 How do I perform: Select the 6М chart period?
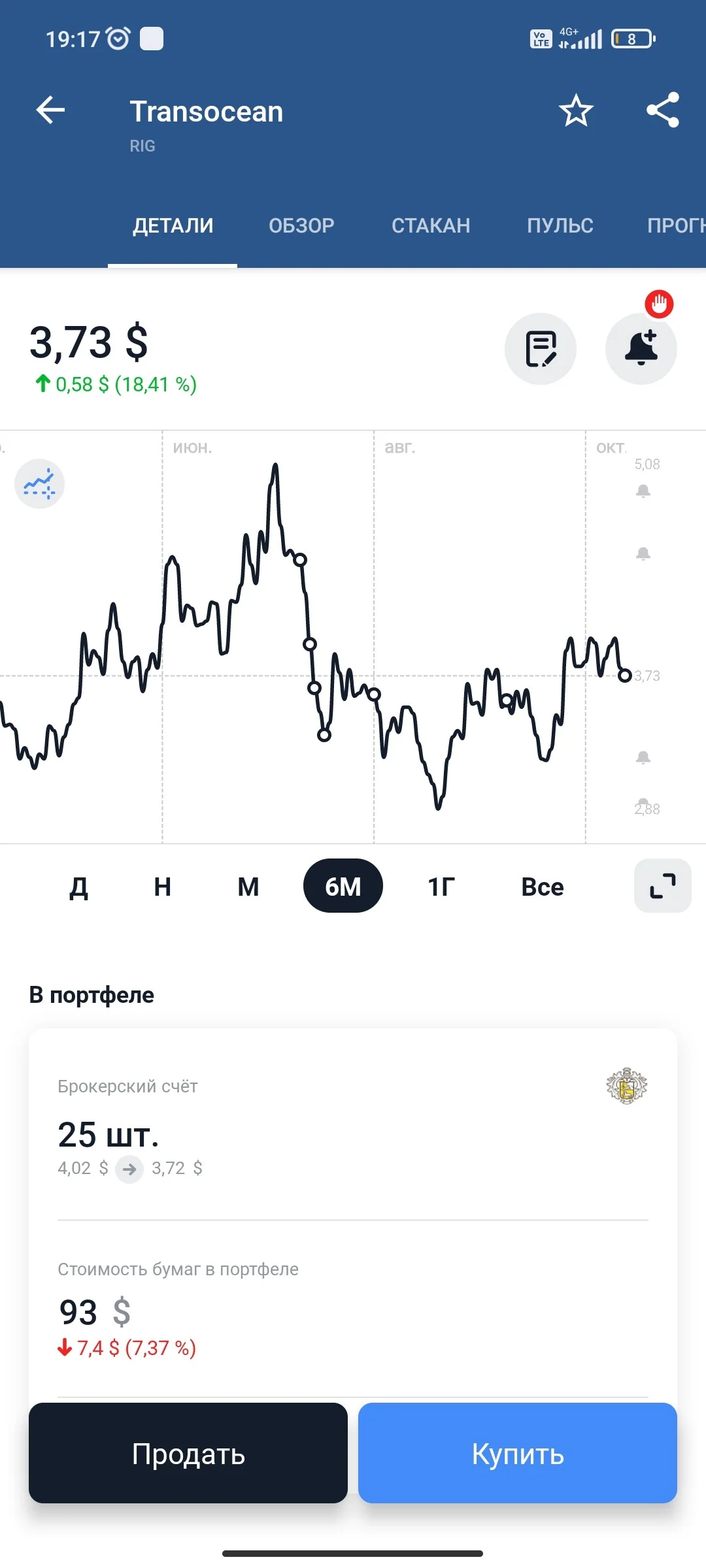(343, 886)
